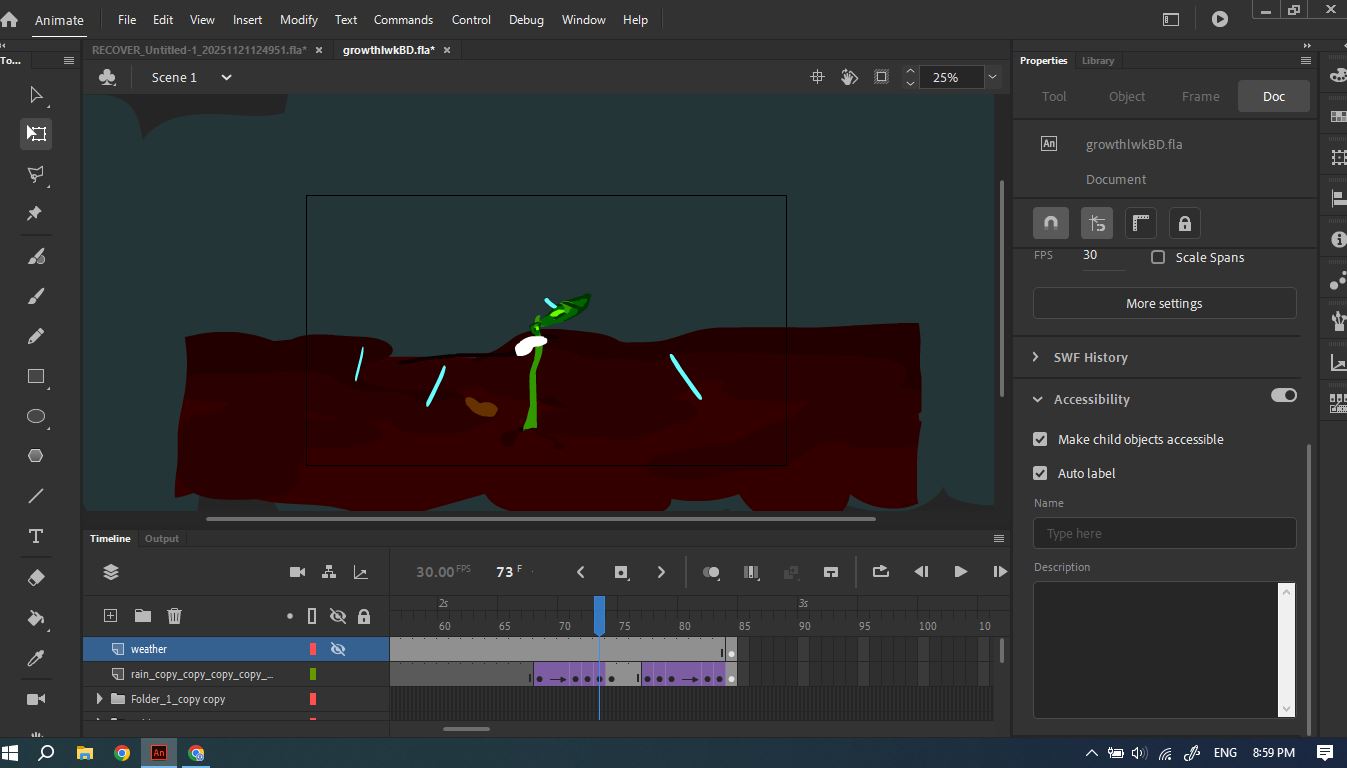Switch to the Library tab
Screen dimensions: 1347x768
[1097, 60]
